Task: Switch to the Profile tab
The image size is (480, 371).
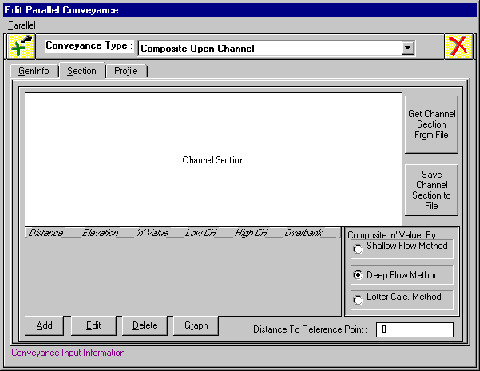Action: (126, 71)
